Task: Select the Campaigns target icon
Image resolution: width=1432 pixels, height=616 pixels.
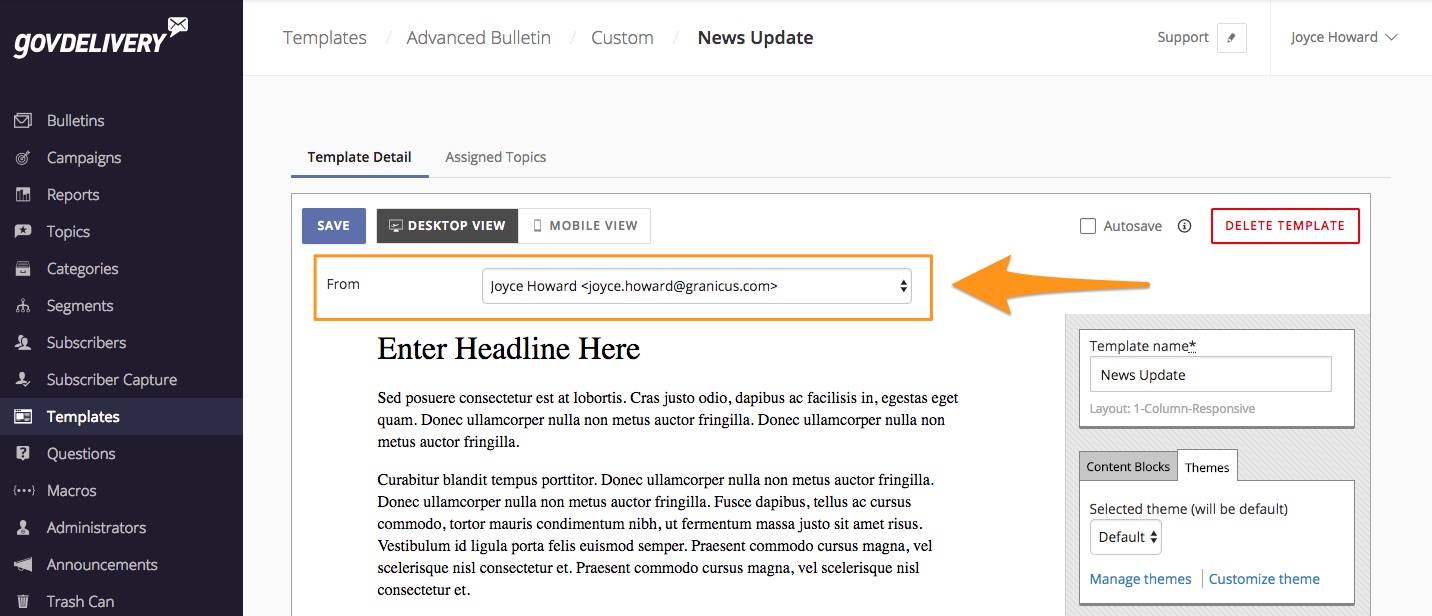Action: point(25,157)
